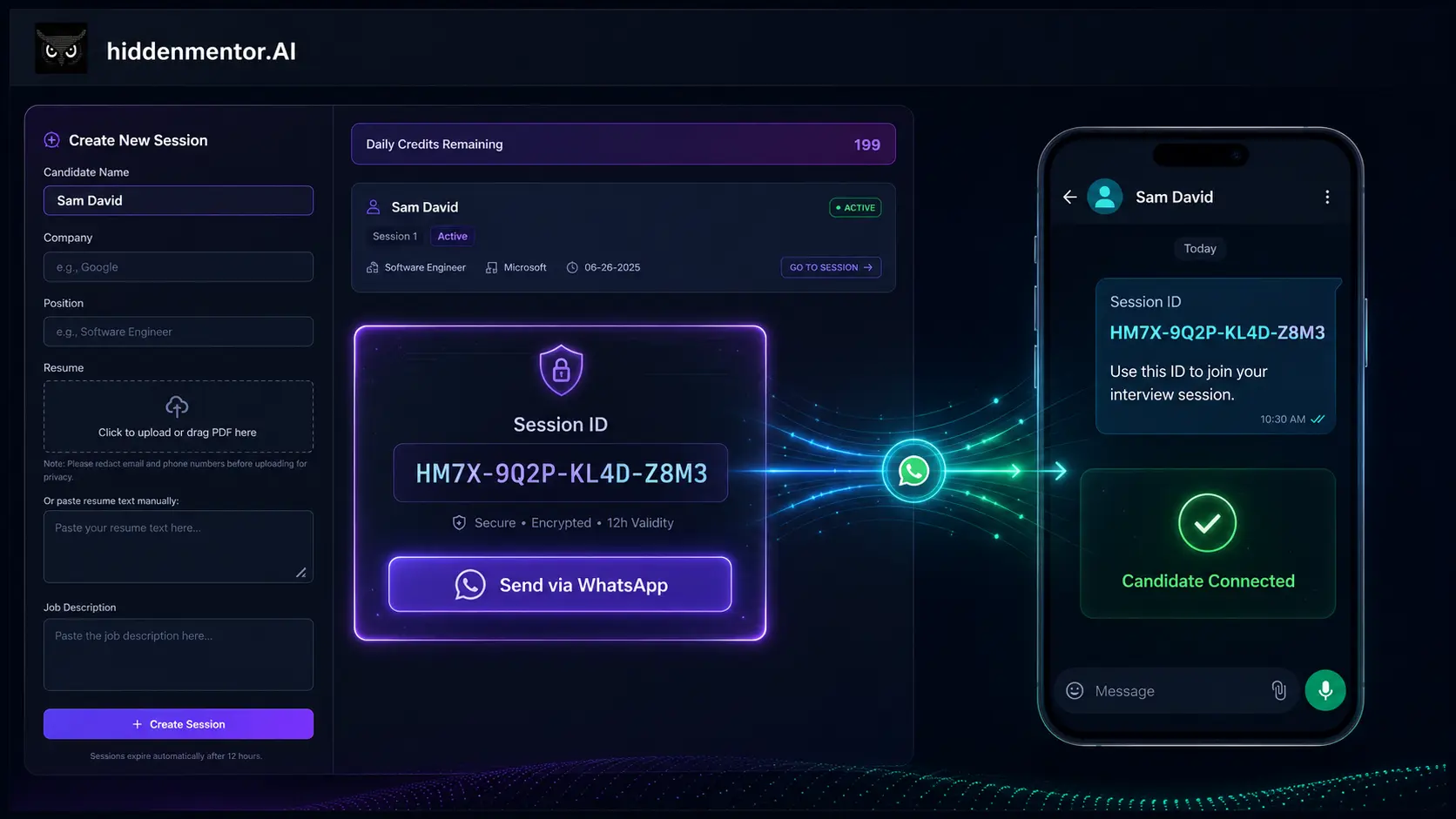The width and height of the screenshot is (1456, 819).
Task: Click the session ID code box in the center card
Action: pos(561,473)
